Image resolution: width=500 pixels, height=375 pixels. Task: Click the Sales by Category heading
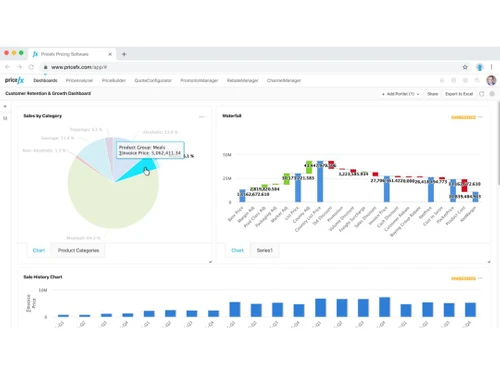tap(42, 116)
